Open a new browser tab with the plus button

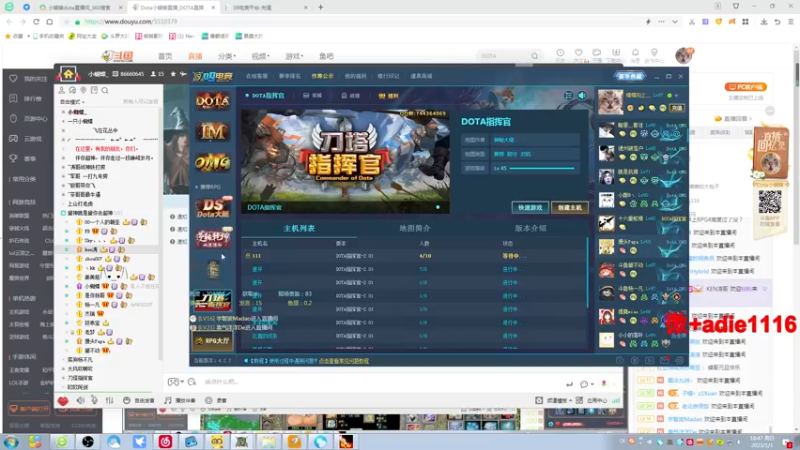tap(320, 7)
